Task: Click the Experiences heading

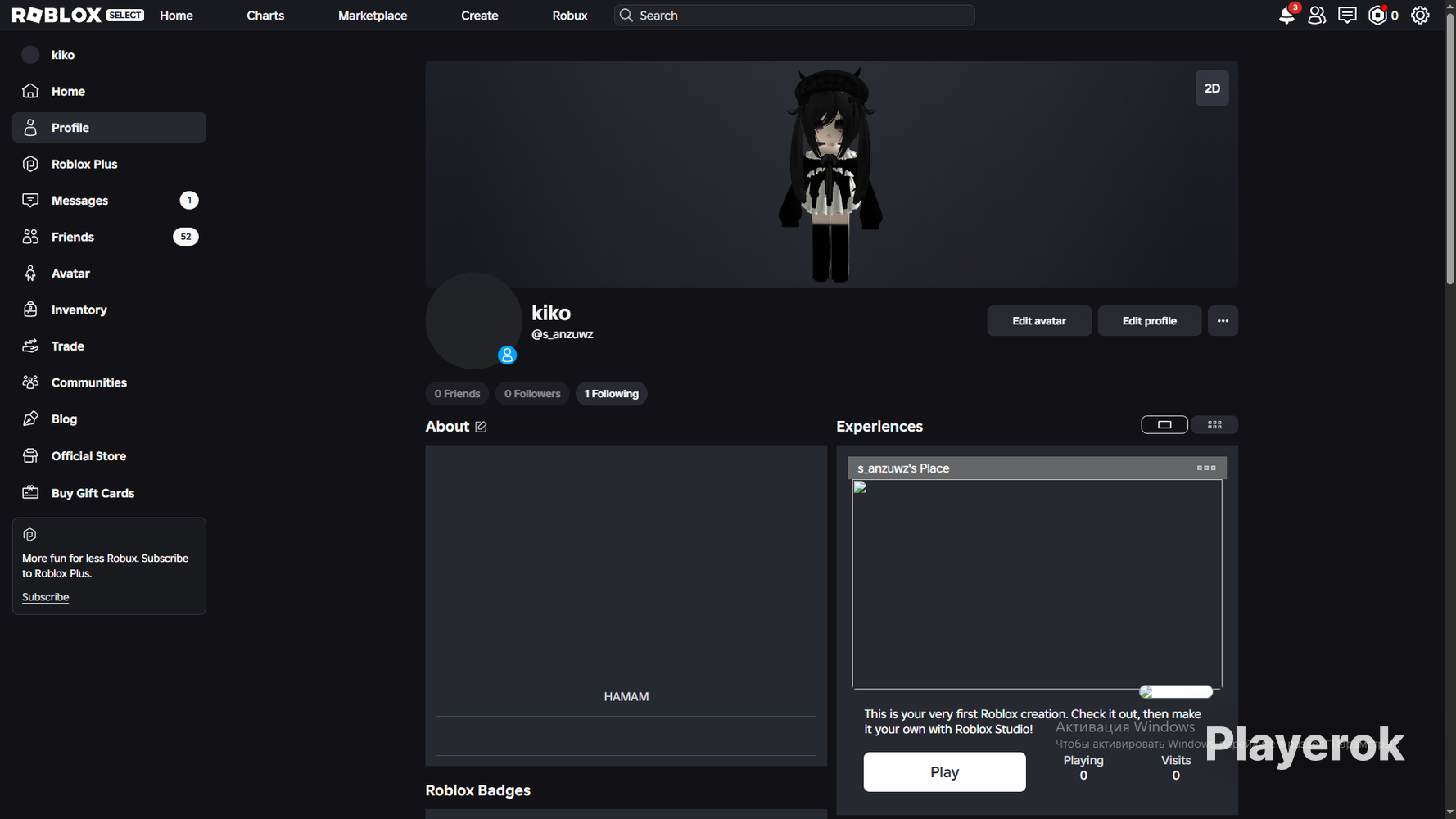Action: (x=879, y=427)
